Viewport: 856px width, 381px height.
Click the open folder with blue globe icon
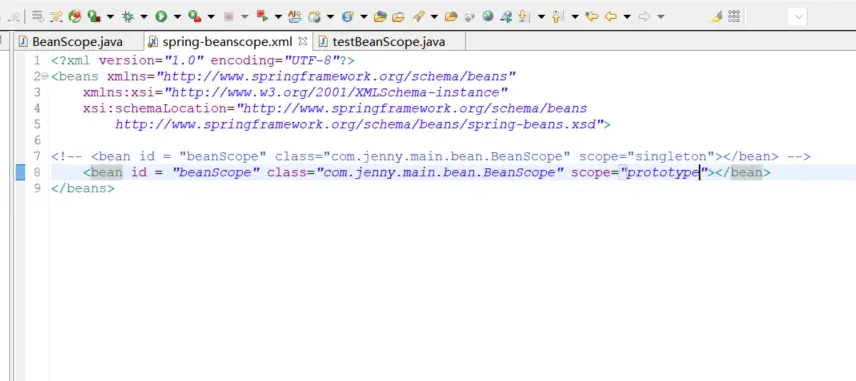point(380,16)
